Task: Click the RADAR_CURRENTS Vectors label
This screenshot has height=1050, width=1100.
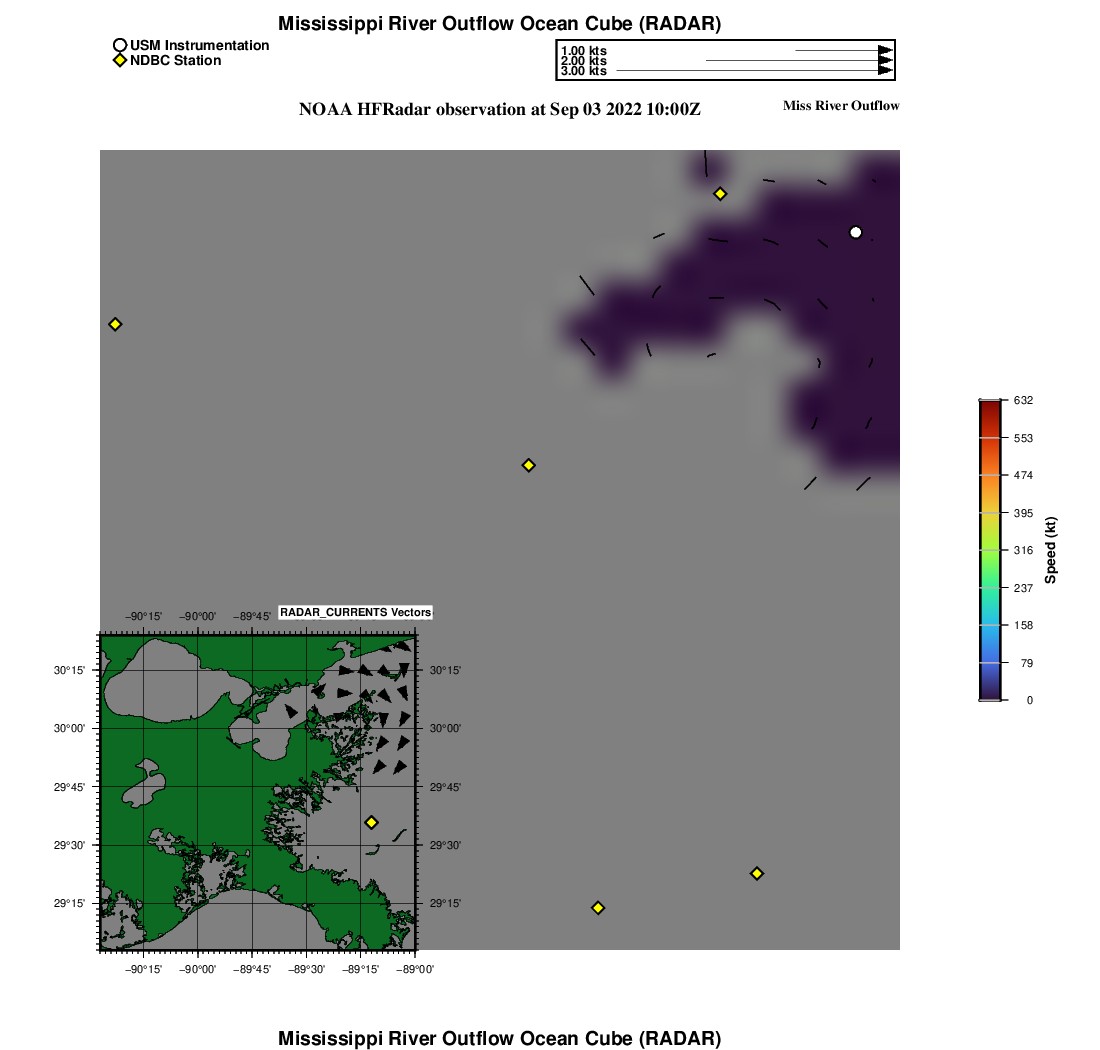Action: (x=355, y=612)
